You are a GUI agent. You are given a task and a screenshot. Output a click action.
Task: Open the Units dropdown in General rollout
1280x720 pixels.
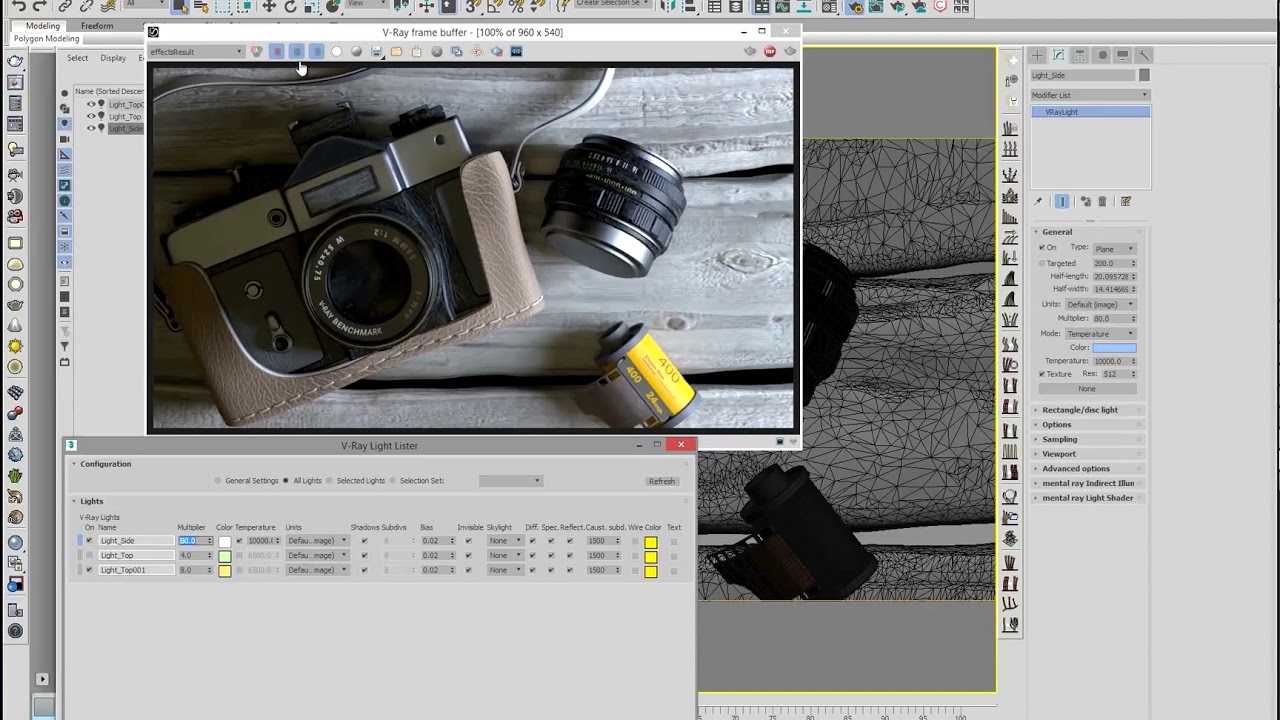click(1100, 304)
